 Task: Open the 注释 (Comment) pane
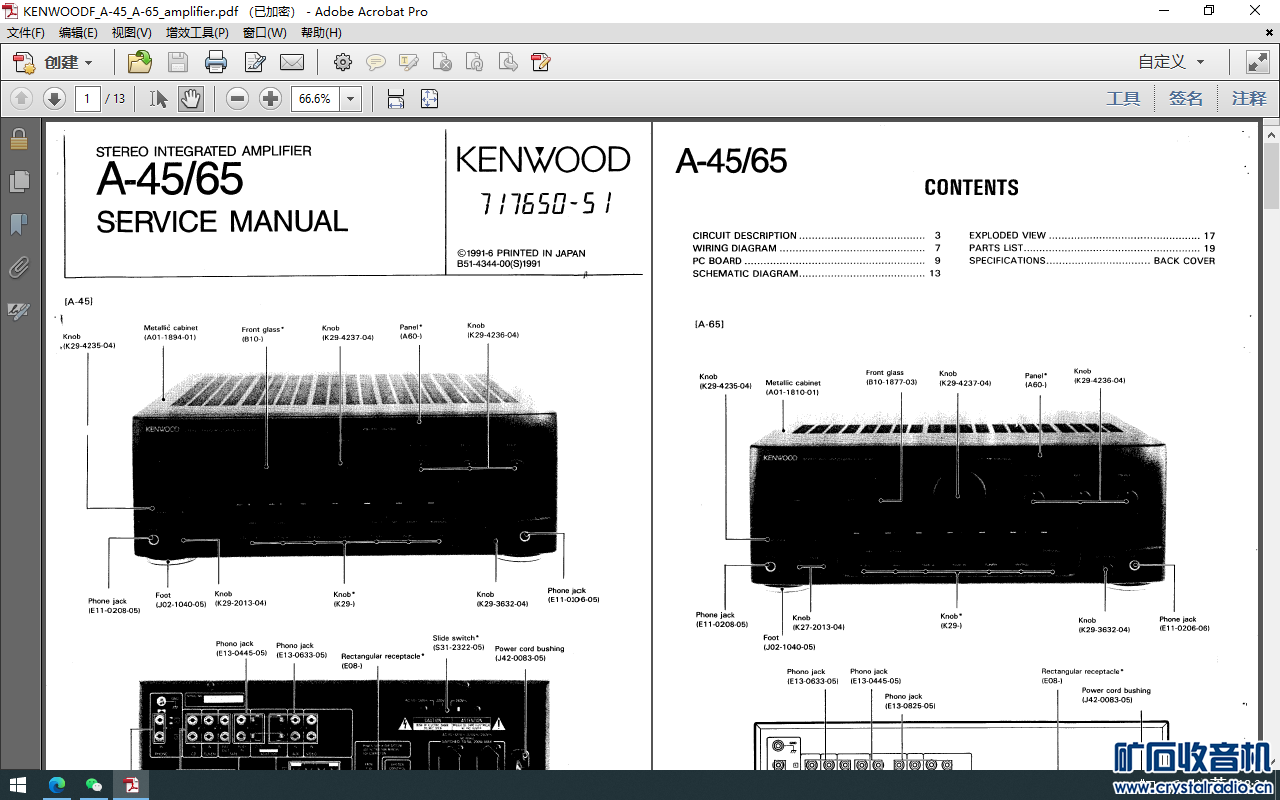pyautogui.click(x=1249, y=98)
